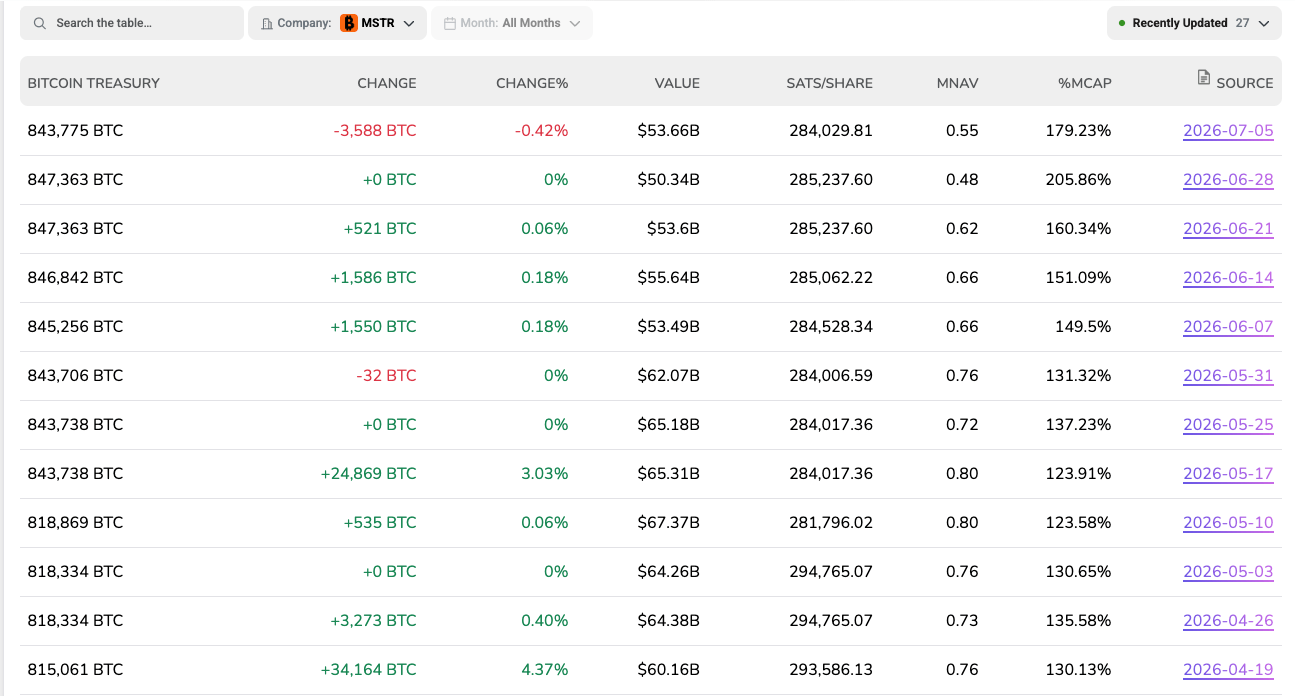Click the 843,706 BTC treasury cell
The image size is (1295, 696).
76,376
